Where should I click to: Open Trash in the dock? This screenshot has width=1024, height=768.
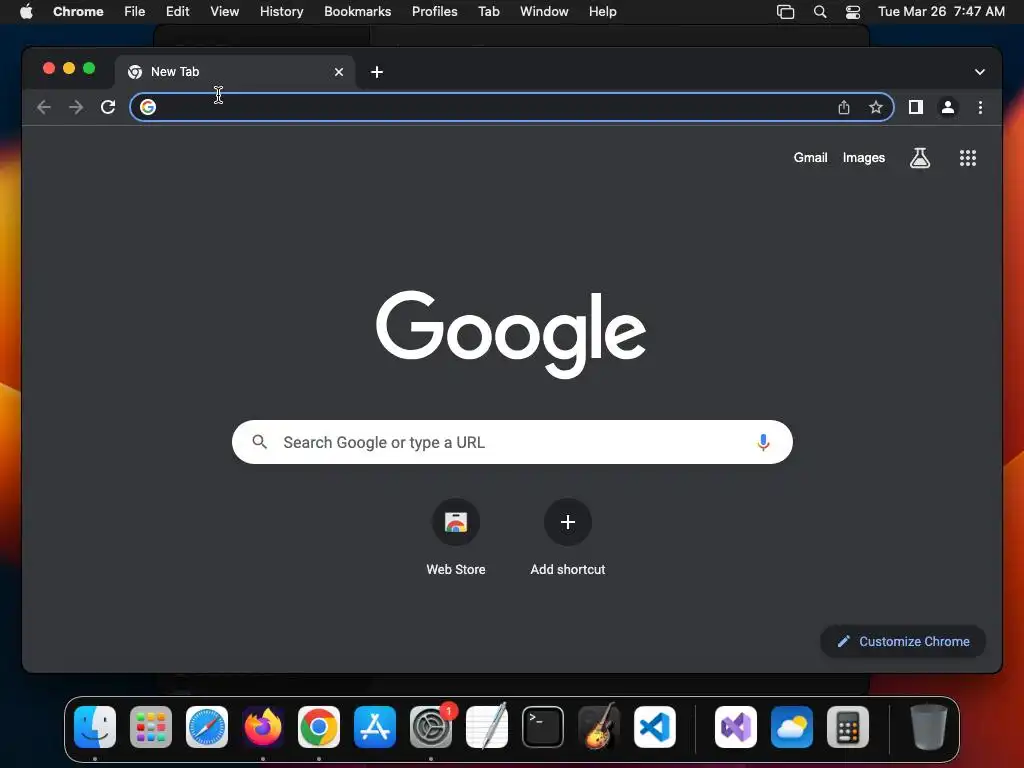pyautogui.click(x=929, y=726)
